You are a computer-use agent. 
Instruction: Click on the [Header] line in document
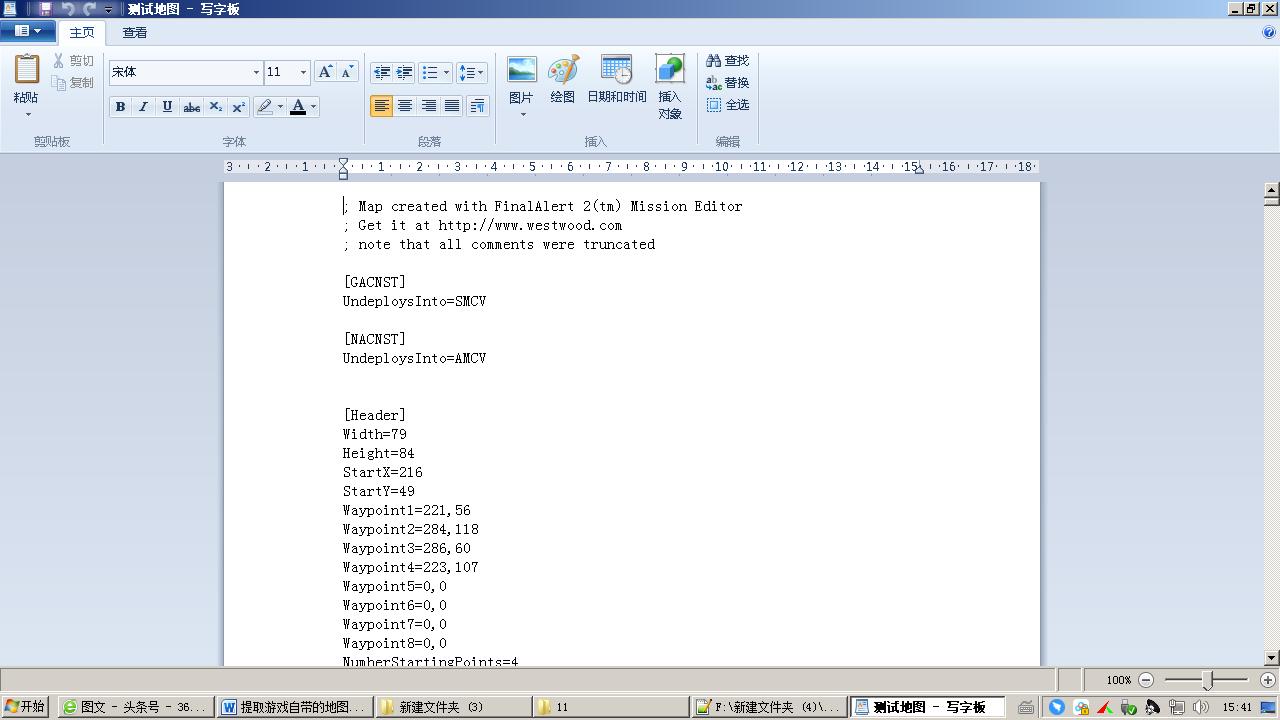(375, 415)
